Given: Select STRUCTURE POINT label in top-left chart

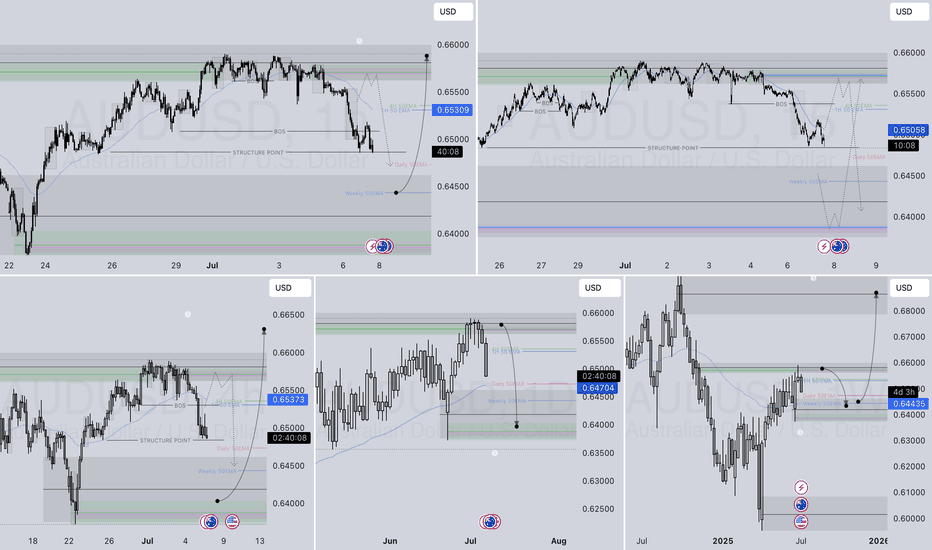Looking at the screenshot, I should click(258, 153).
